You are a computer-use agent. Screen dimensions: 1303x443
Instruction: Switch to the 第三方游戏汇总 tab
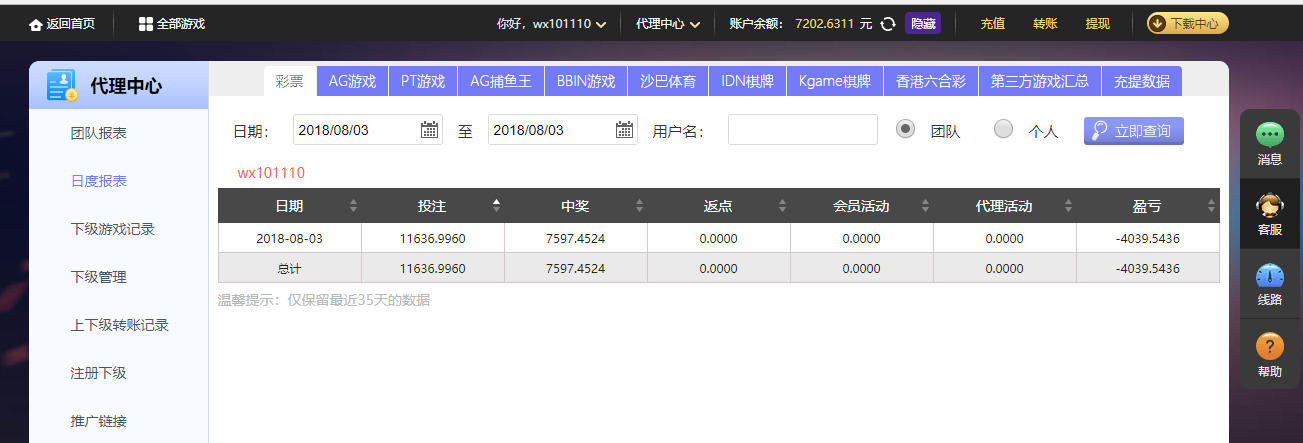[1040, 81]
